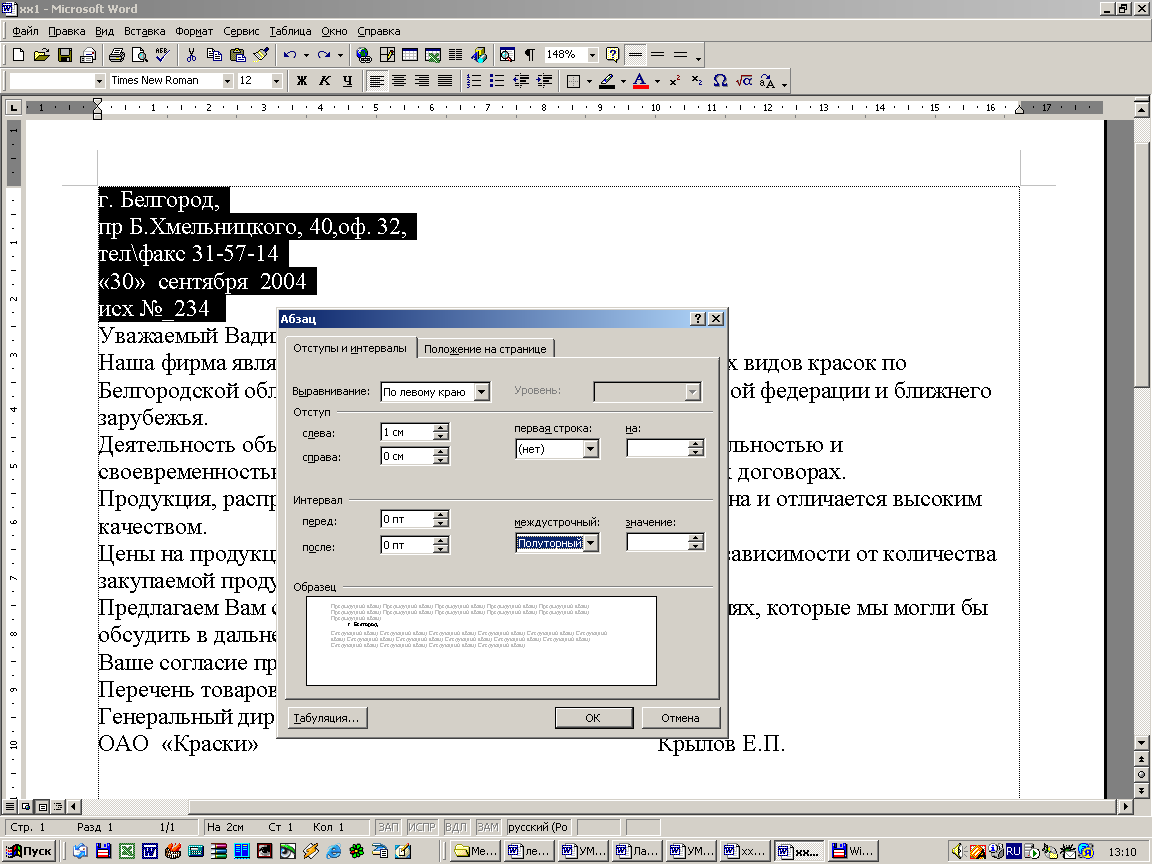
Task: Insert an Excel worksheet icon
Action: point(433,54)
